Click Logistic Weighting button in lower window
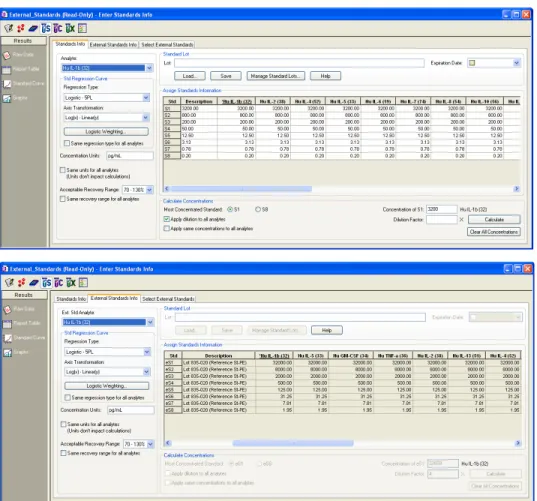Image resolution: width=537 pixels, height=501 pixels. (107, 386)
